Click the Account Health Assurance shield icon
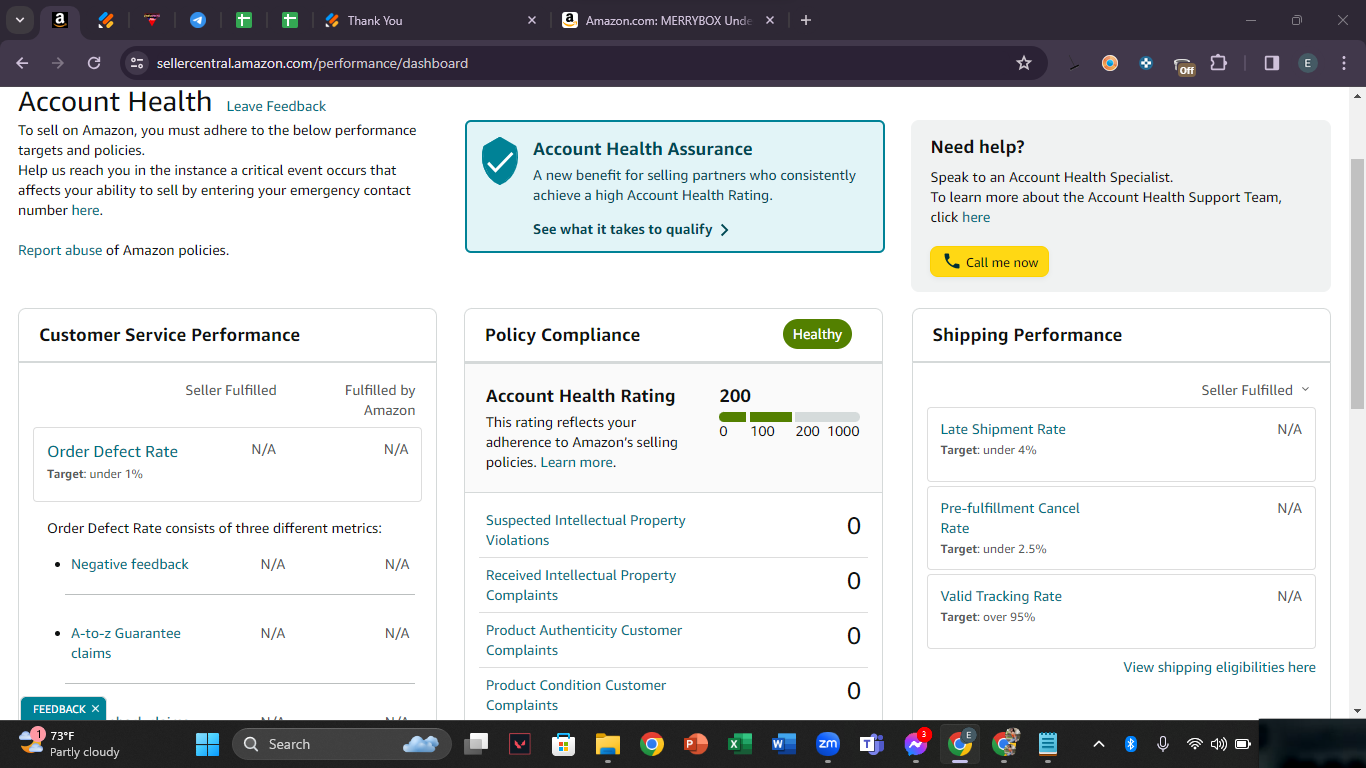Viewport: 1366px width, 768px height. coord(500,161)
